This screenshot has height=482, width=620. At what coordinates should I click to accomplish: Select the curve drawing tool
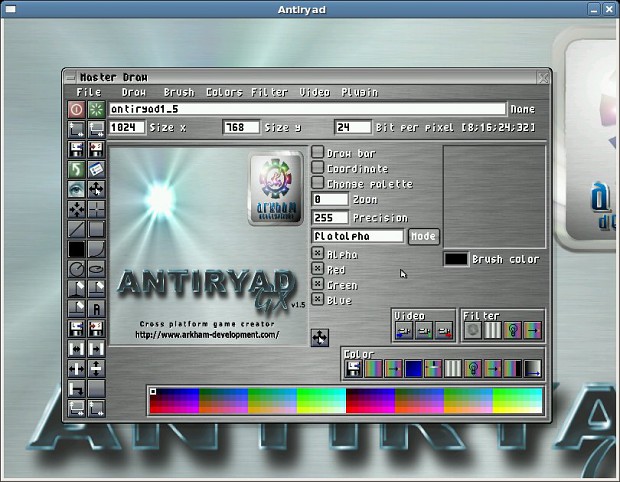(96, 249)
